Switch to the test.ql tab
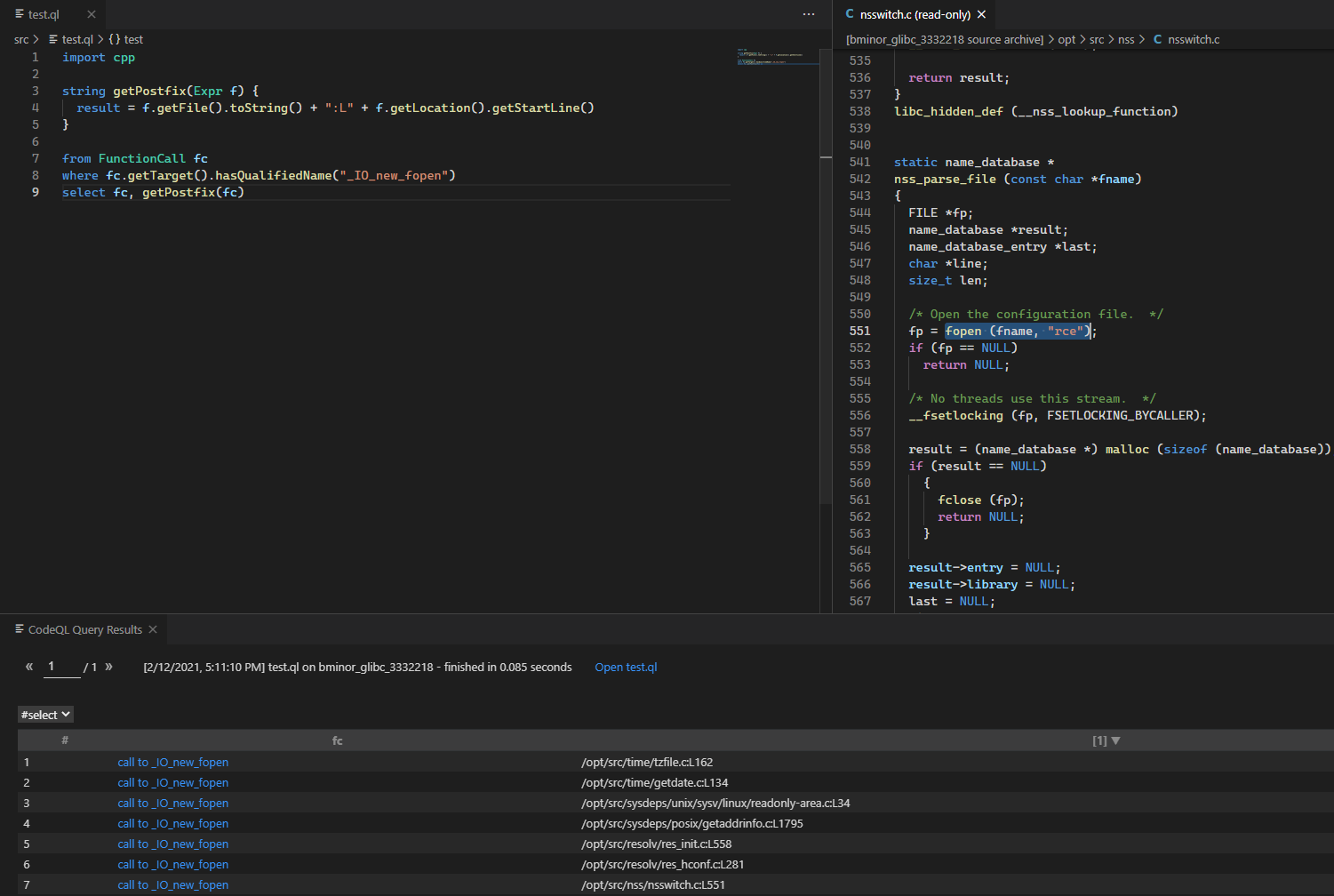The image size is (1334, 896). point(44,14)
